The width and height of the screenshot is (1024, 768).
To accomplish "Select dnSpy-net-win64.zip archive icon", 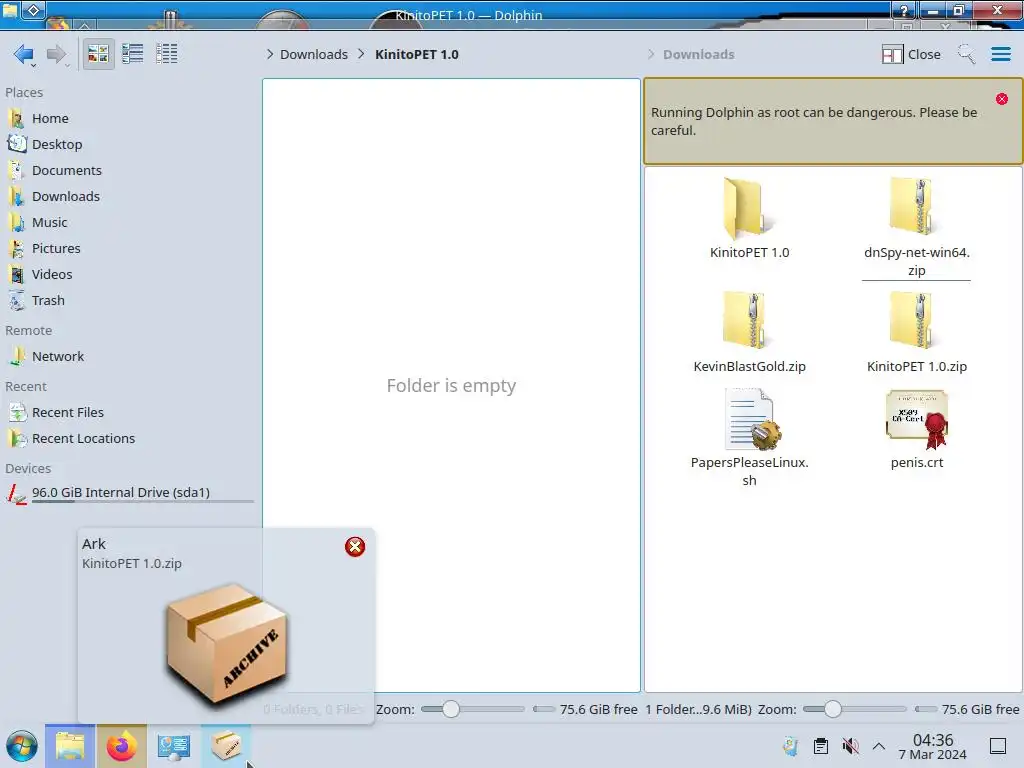I will point(916,206).
